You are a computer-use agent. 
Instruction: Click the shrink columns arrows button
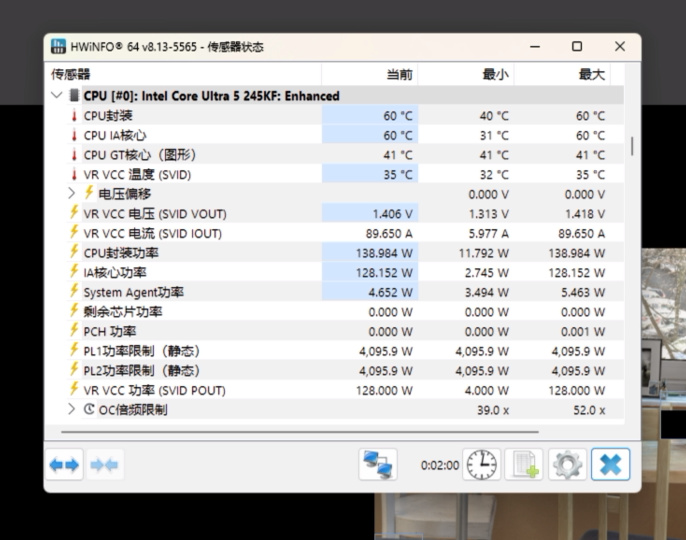105,464
